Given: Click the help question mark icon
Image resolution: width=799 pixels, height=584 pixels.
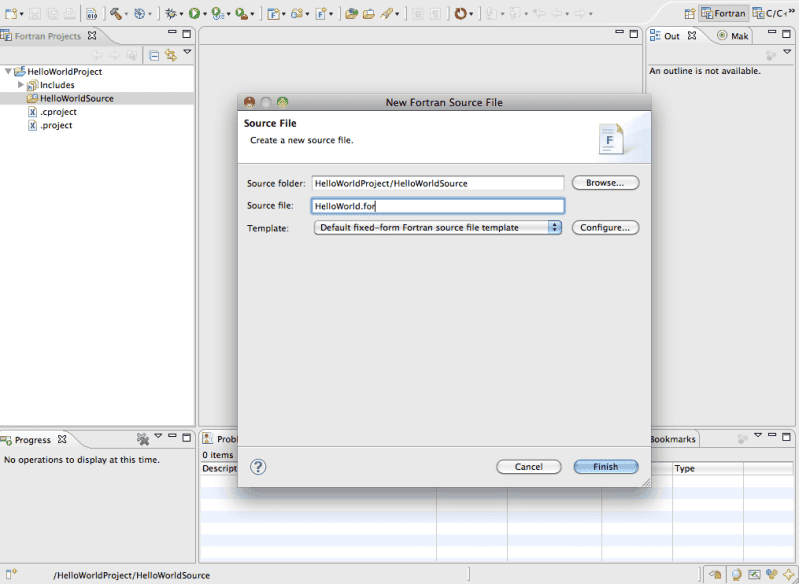Looking at the screenshot, I should pyautogui.click(x=258, y=467).
